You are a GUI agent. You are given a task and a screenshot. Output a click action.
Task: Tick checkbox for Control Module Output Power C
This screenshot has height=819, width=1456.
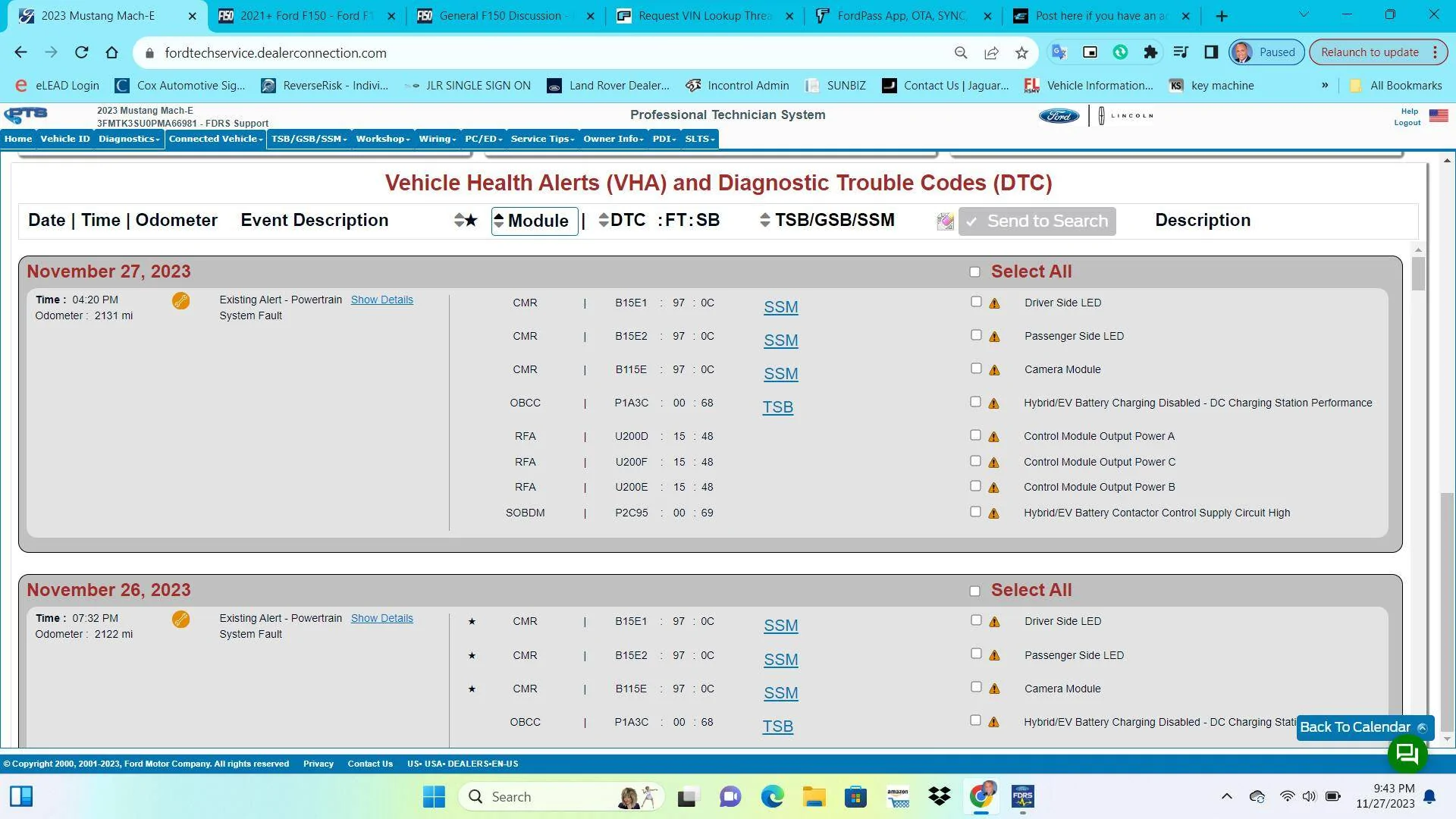point(975,461)
